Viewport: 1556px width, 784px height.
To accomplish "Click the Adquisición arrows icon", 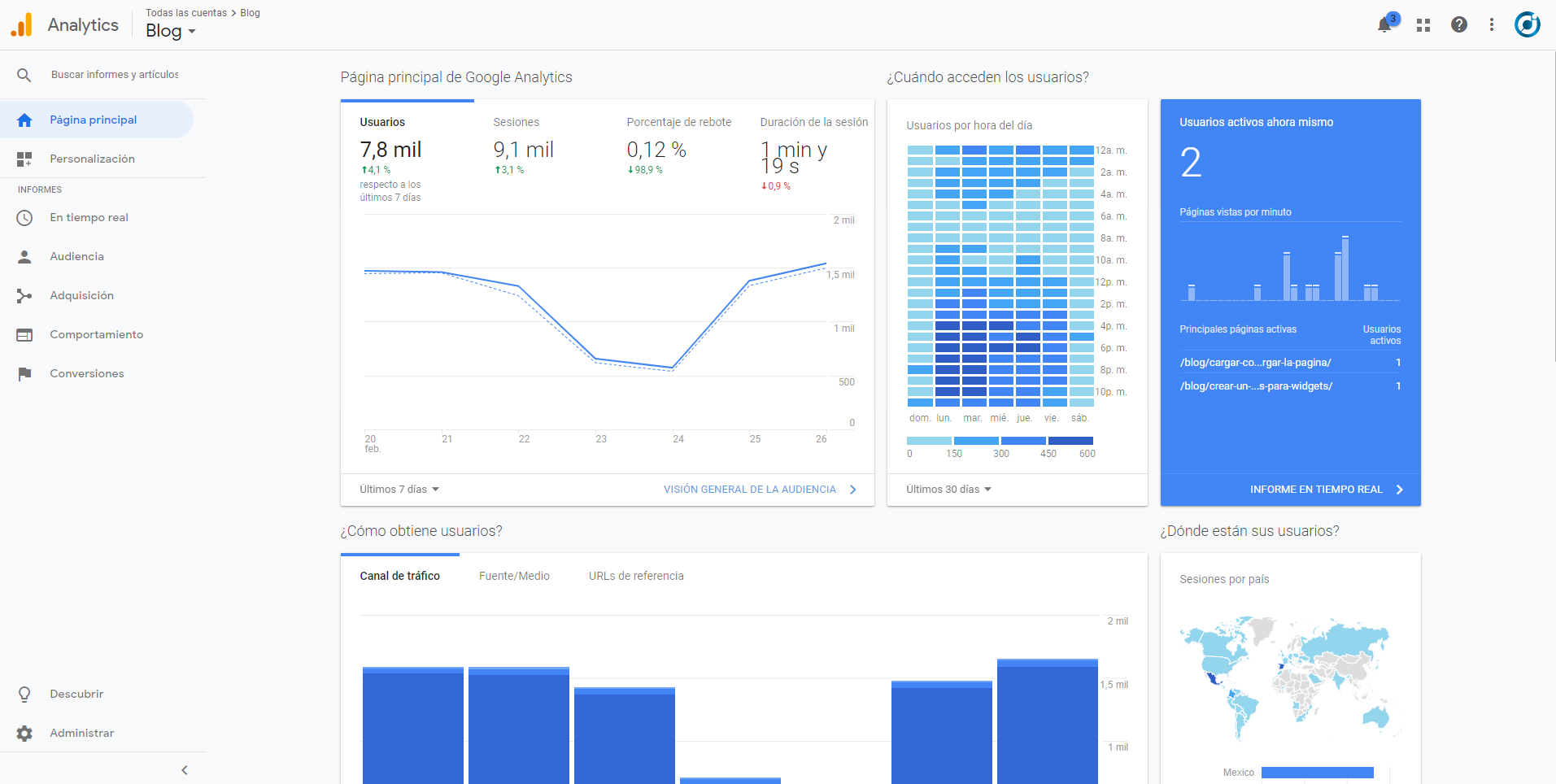I will [24, 296].
